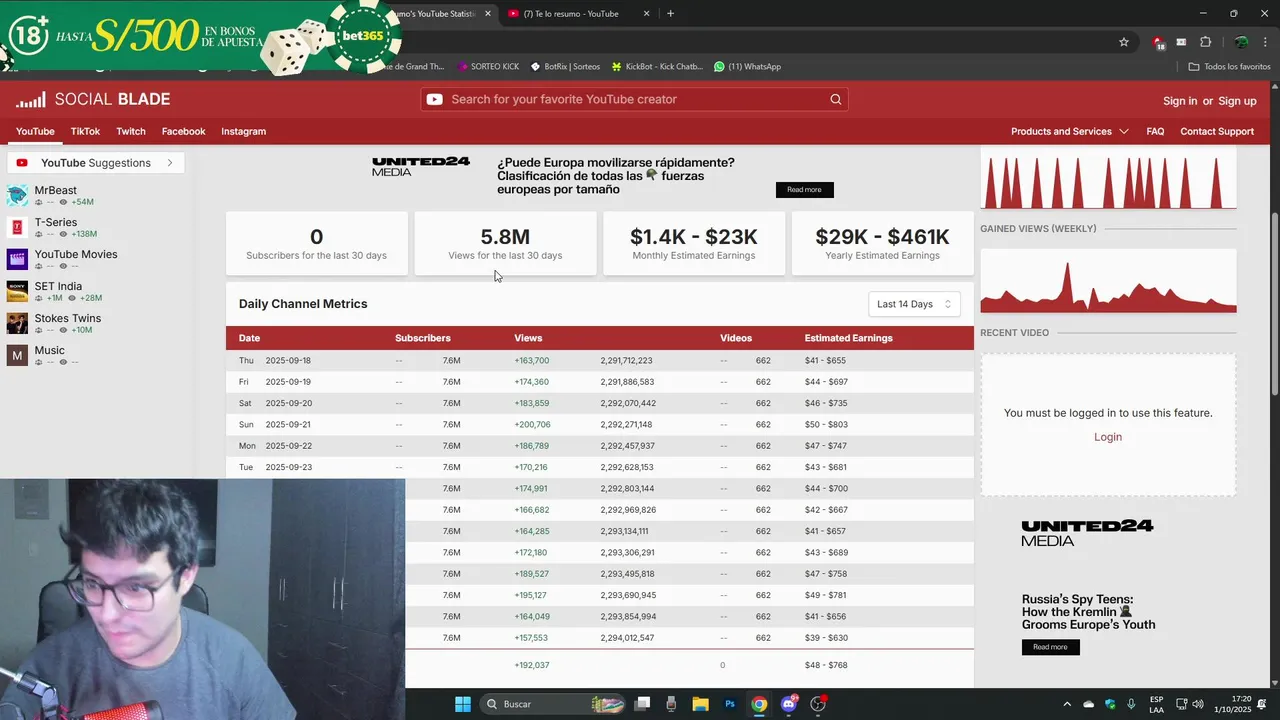Click the Login link under Recent Video
The width and height of the screenshot is (1280, 720).
[1108, 437]
